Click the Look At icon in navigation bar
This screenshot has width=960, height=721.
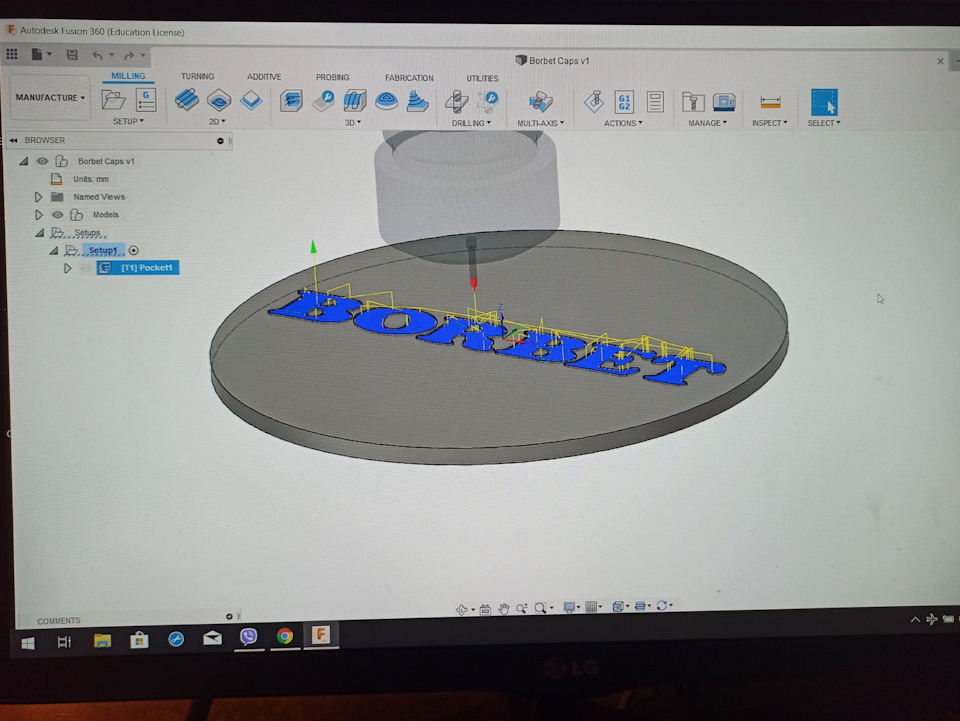coord(485,609)
